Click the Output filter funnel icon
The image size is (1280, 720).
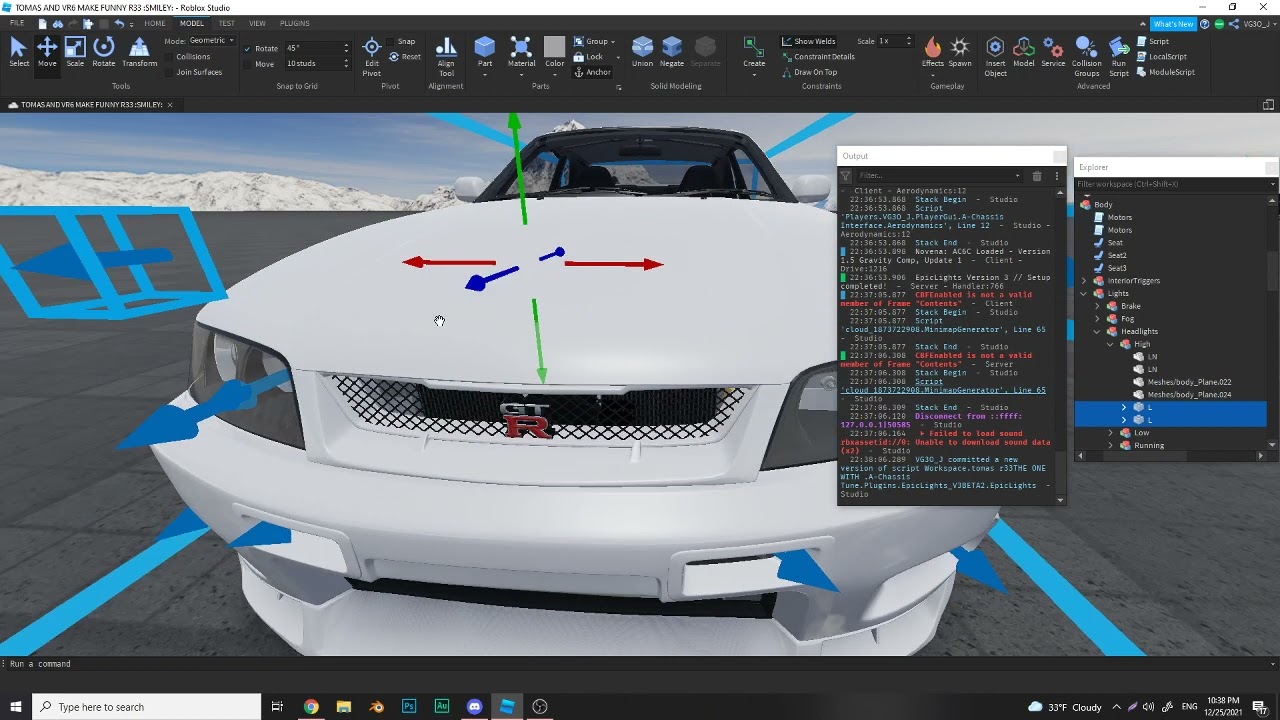(x=845, y=176)
